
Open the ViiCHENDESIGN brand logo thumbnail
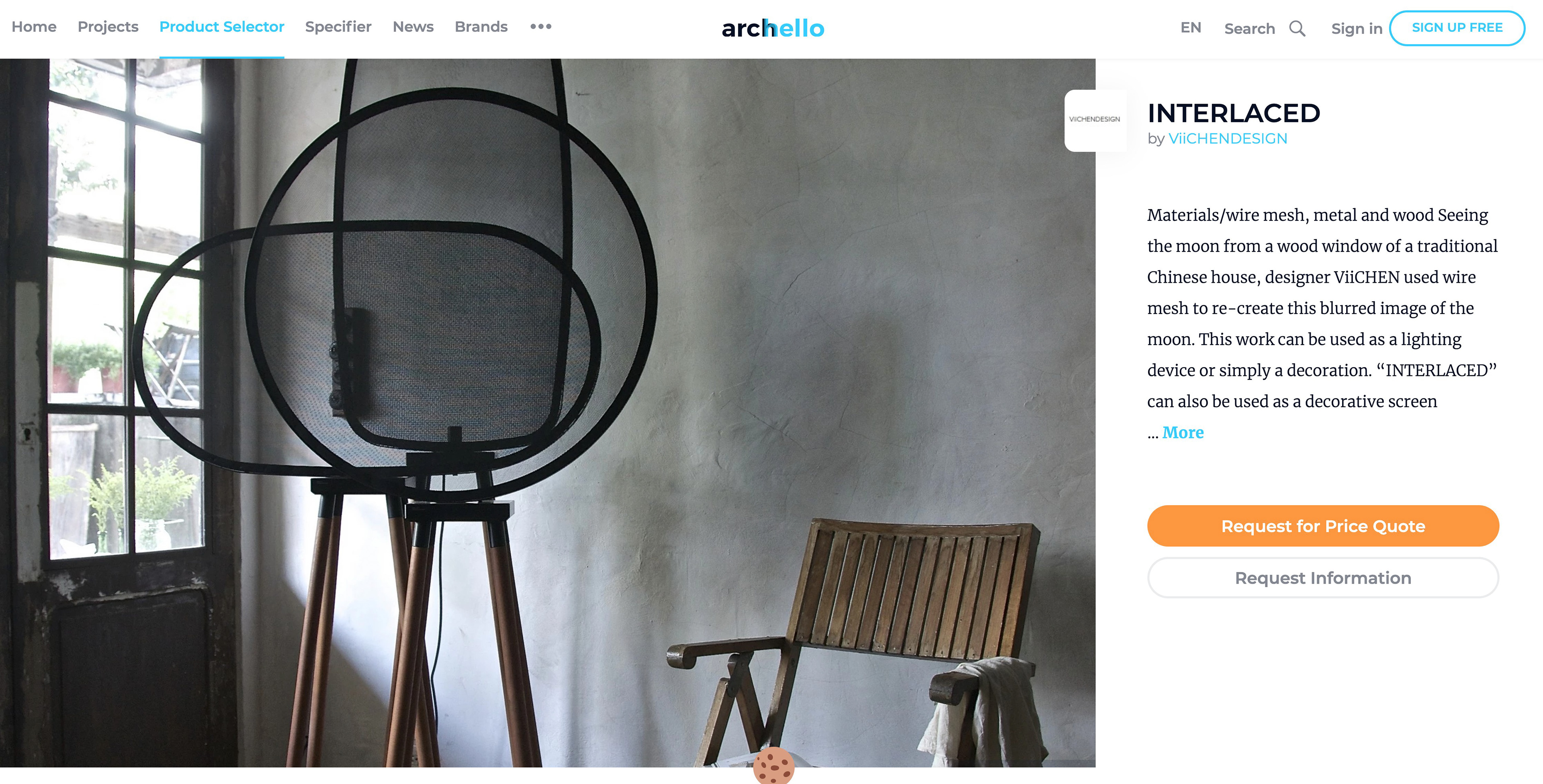1094,120
